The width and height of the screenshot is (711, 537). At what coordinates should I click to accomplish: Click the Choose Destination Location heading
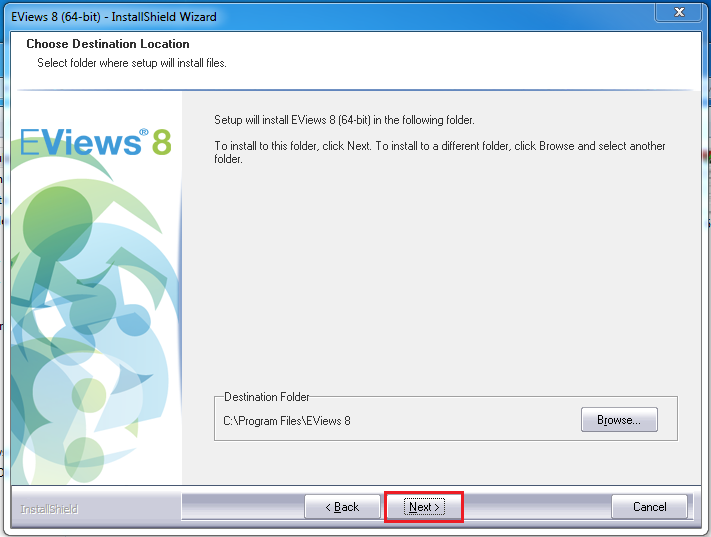[108, 44]
